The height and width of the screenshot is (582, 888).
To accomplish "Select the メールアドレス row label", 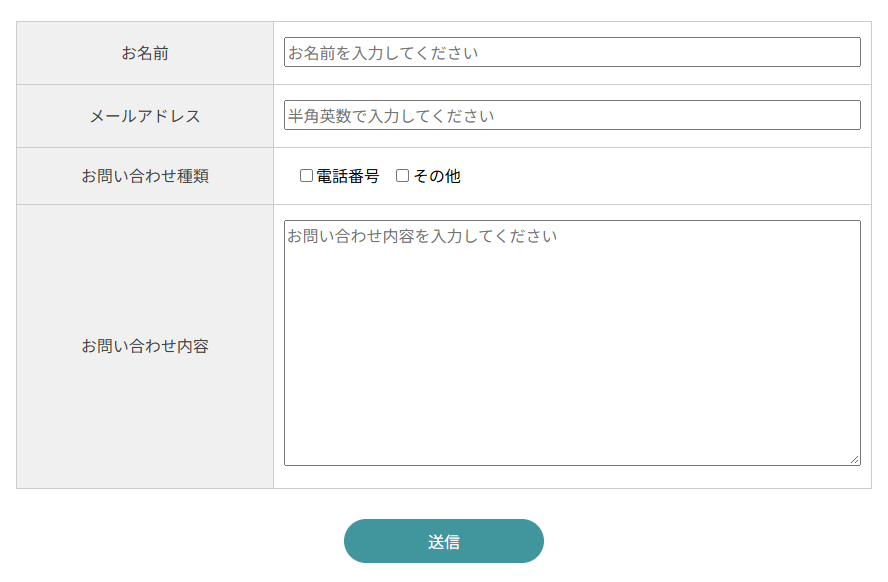I will (145, 116).
